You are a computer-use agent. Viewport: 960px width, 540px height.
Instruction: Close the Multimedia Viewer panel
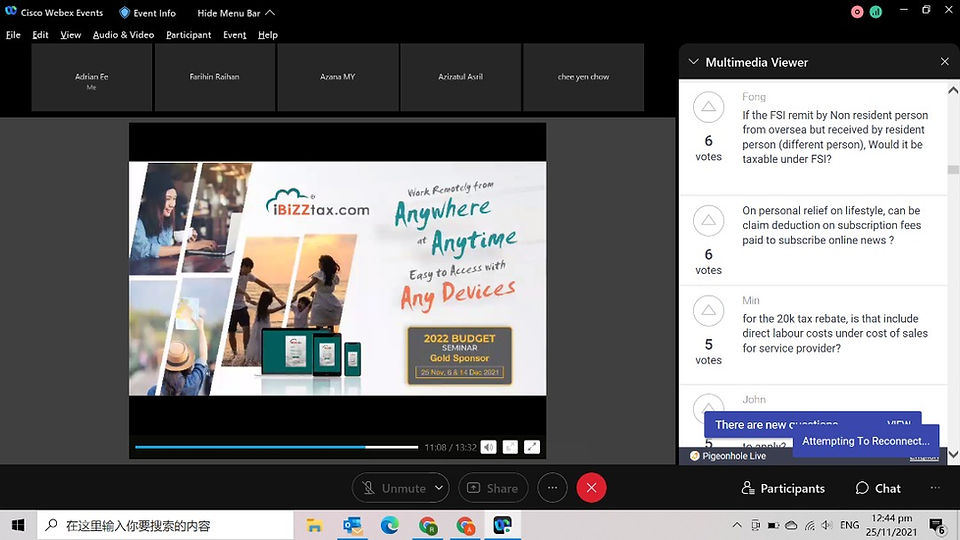tap(945, 61)
